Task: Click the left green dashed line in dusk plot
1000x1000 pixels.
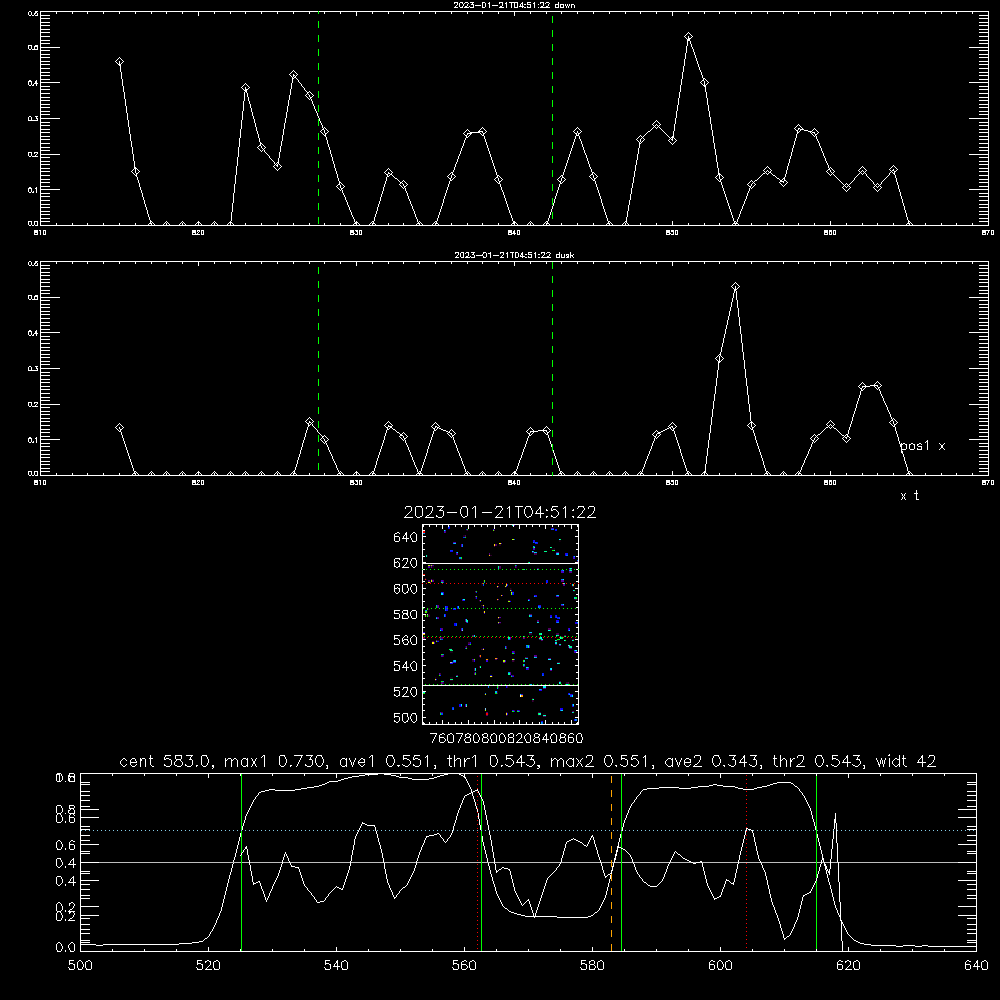Action: point(318,369)
